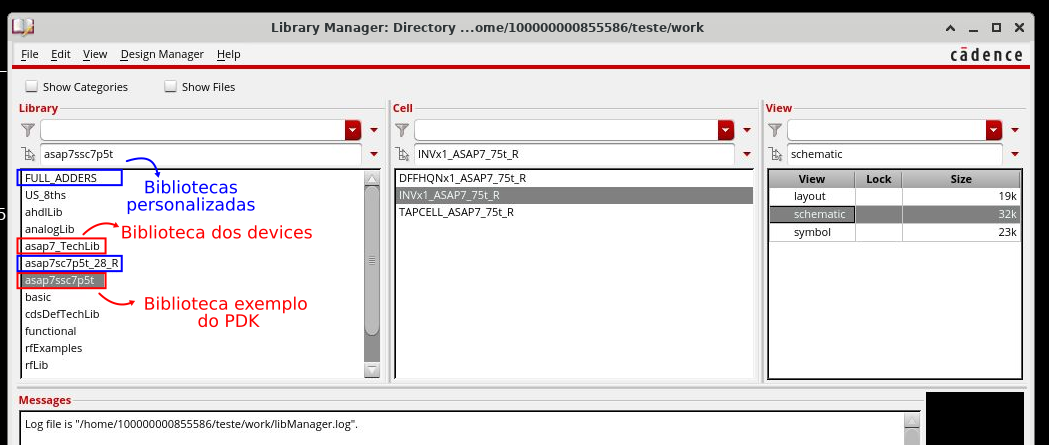
Task: Click the Library filter funnel icon
Action: click(27, 130)
